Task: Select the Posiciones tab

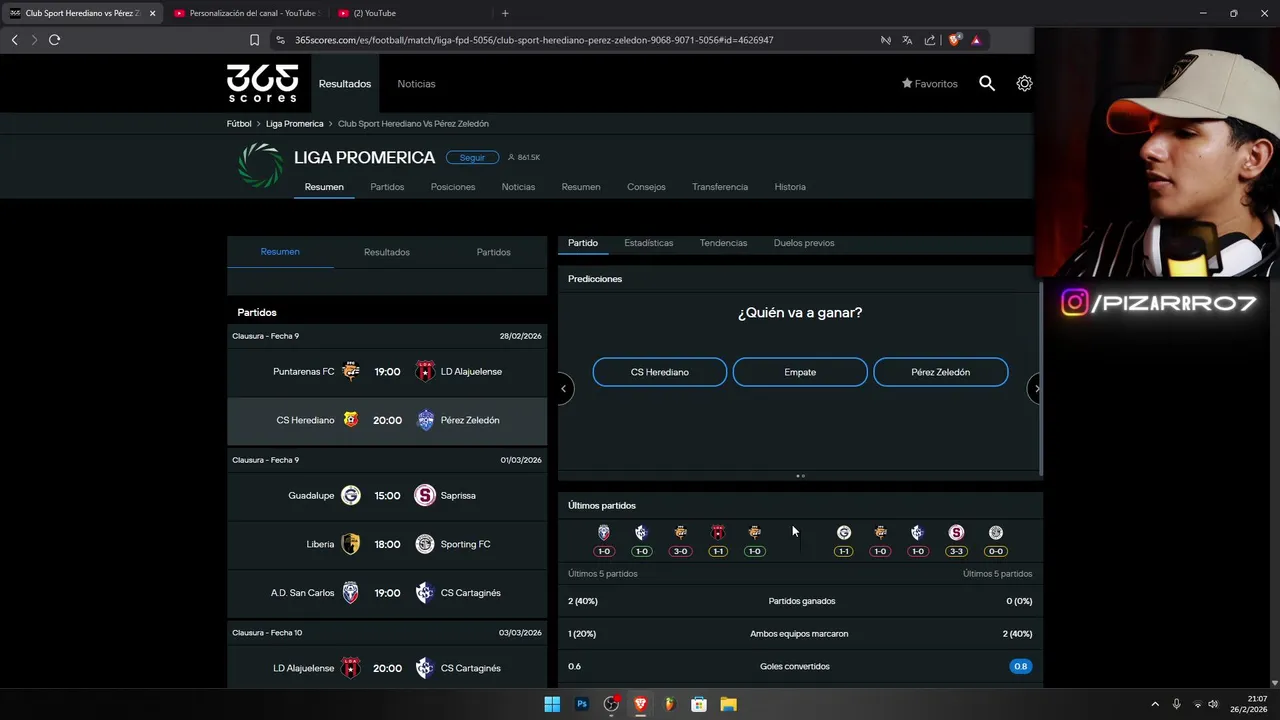Action: pos(453,187)
